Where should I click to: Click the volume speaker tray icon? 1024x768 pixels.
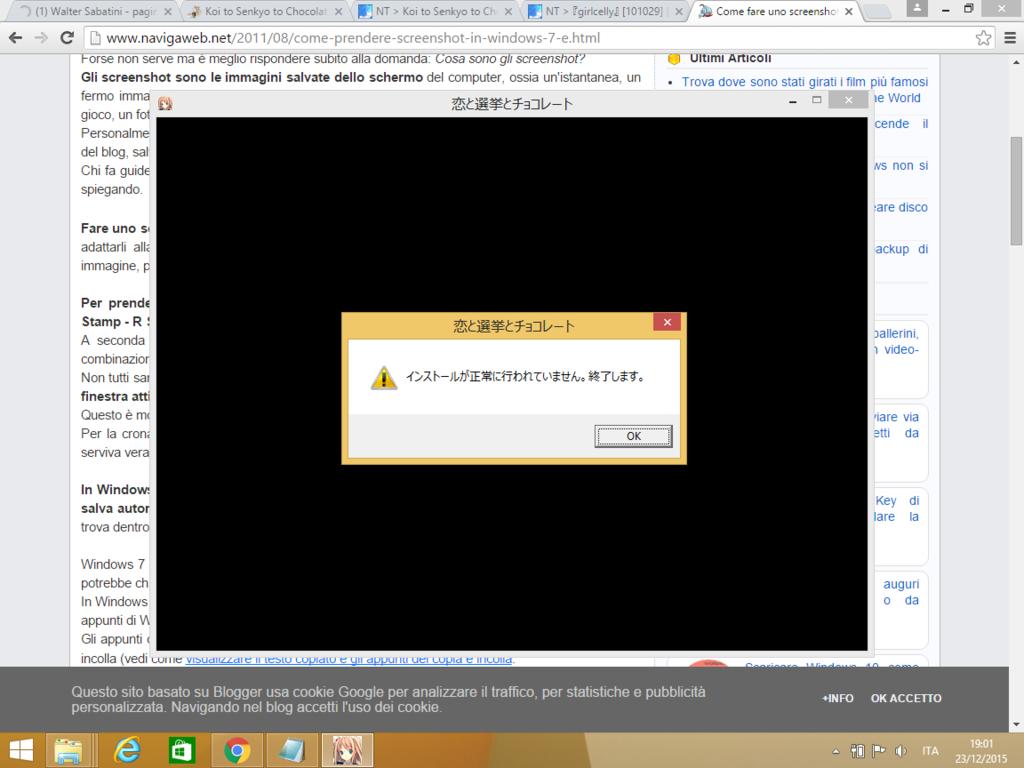click(x=901, y=751)
